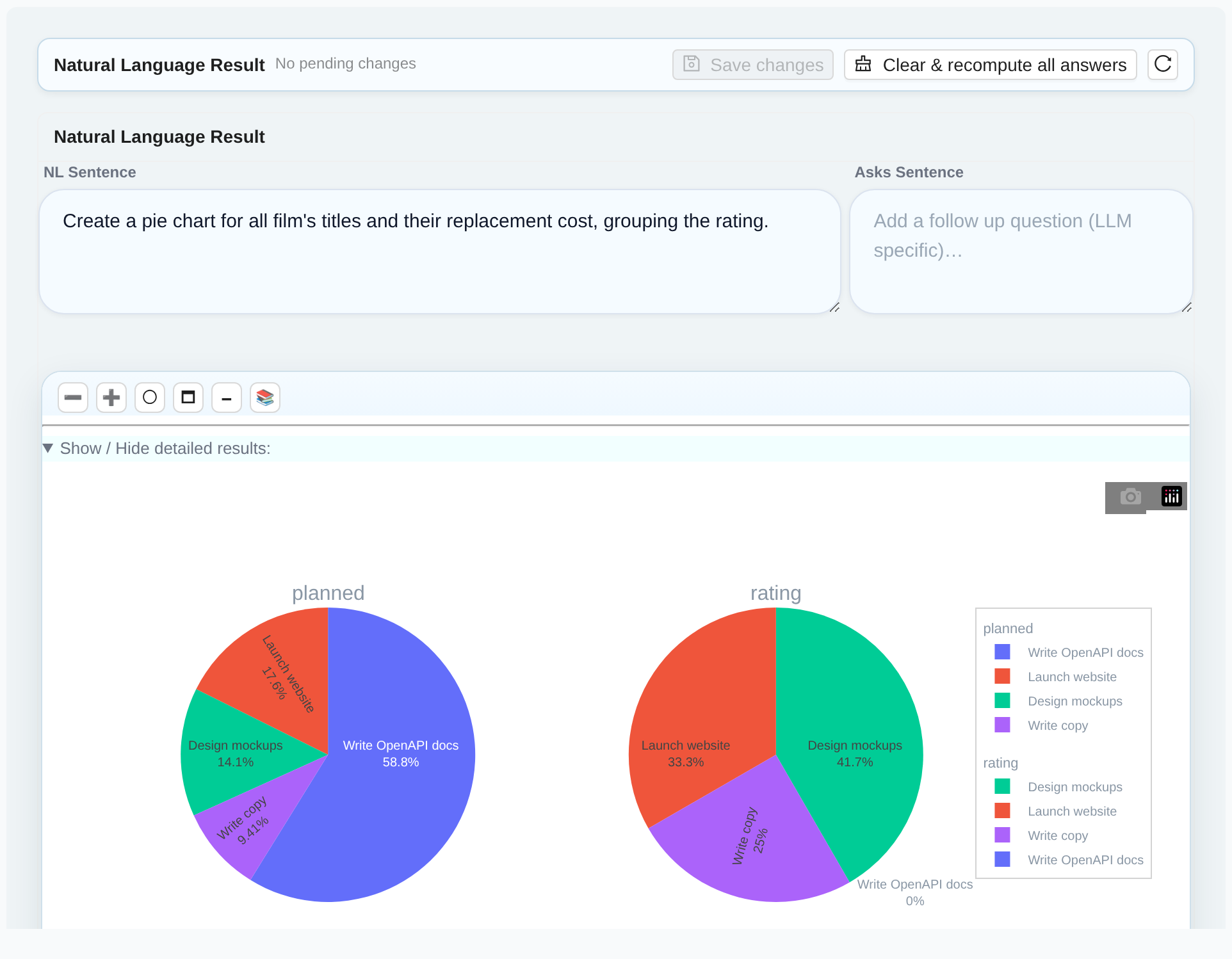Viewport: 1232px width, 959px height.
Task: Toggle planned Write copy legend entry
Action: point(1041,725)
